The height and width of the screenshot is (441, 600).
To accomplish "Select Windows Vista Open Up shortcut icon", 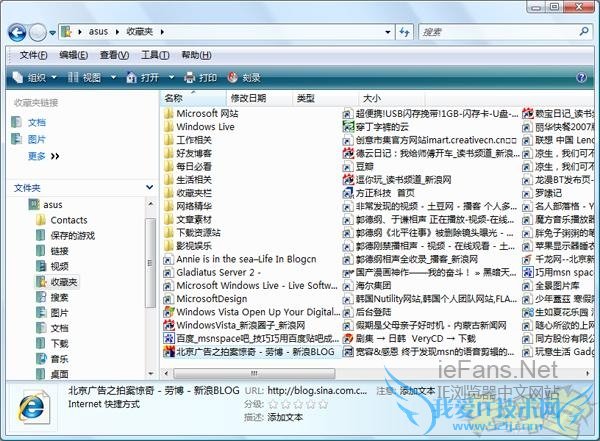I will tap(168, 312).
